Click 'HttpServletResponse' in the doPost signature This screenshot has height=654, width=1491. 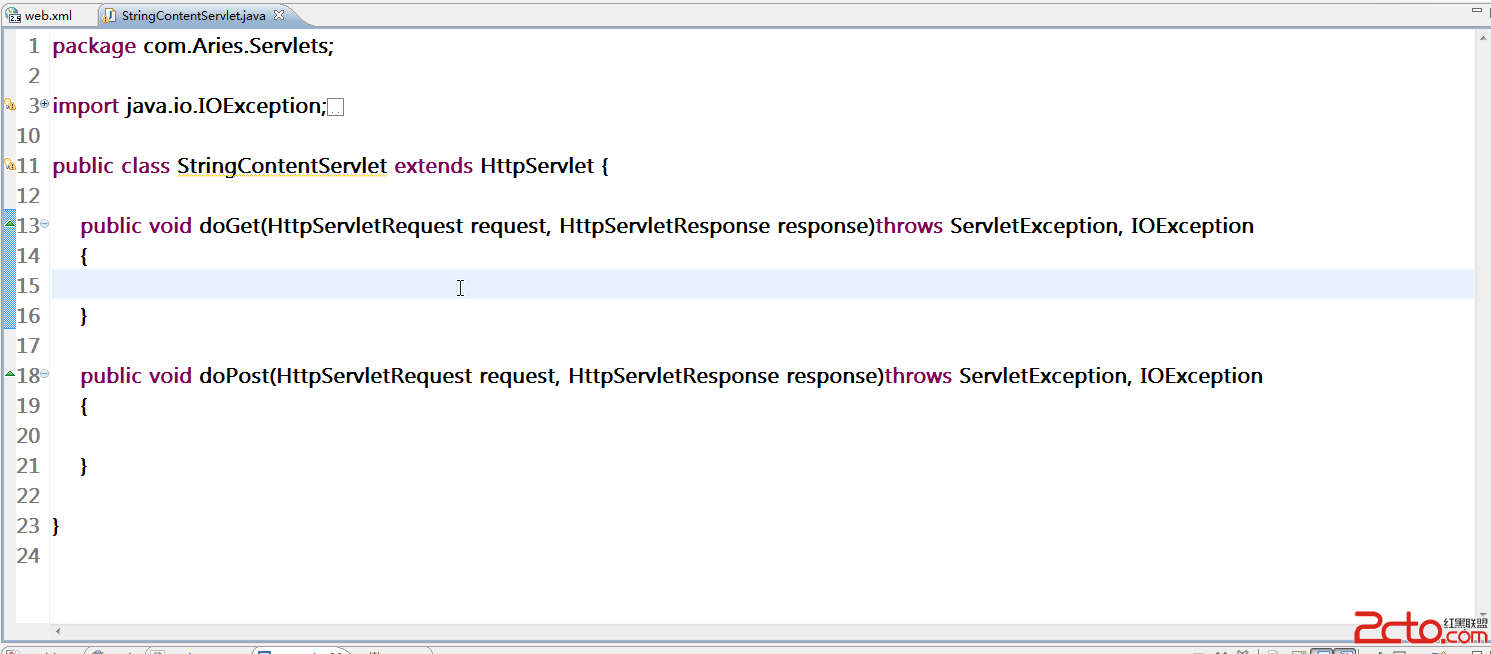pos(674,376)
